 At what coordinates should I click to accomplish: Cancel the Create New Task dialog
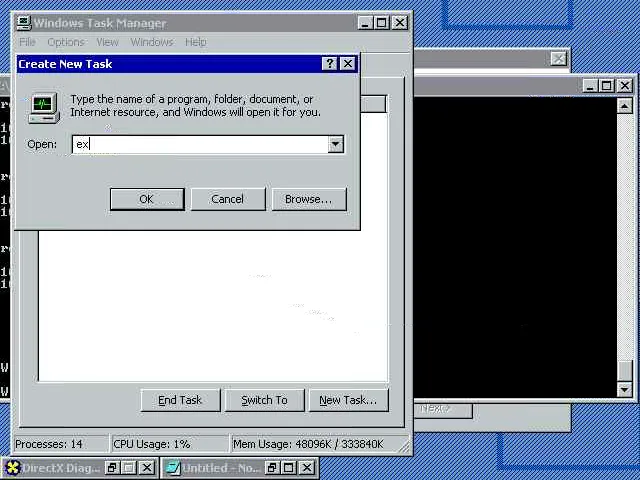click(228, 199)
